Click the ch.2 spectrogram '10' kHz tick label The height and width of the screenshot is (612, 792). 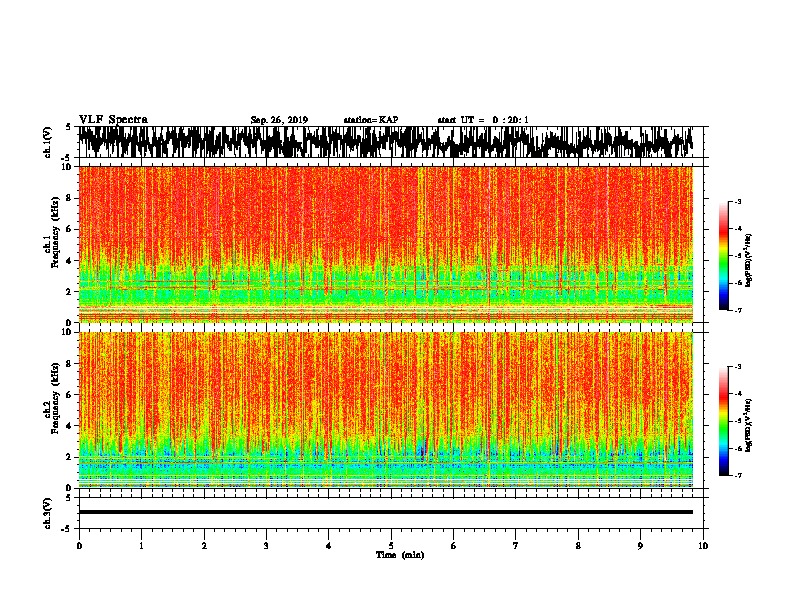coord(67,332)
